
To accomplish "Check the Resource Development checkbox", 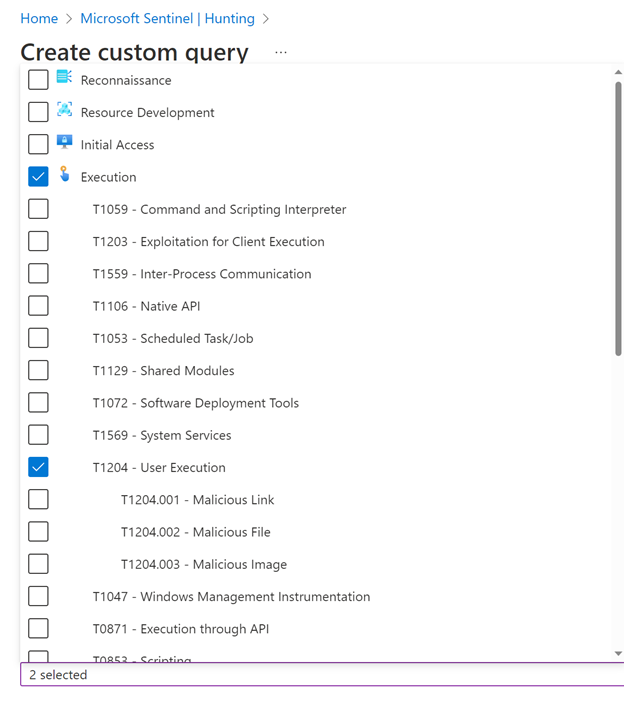I will pyautogui.click(x=38, y=112).
